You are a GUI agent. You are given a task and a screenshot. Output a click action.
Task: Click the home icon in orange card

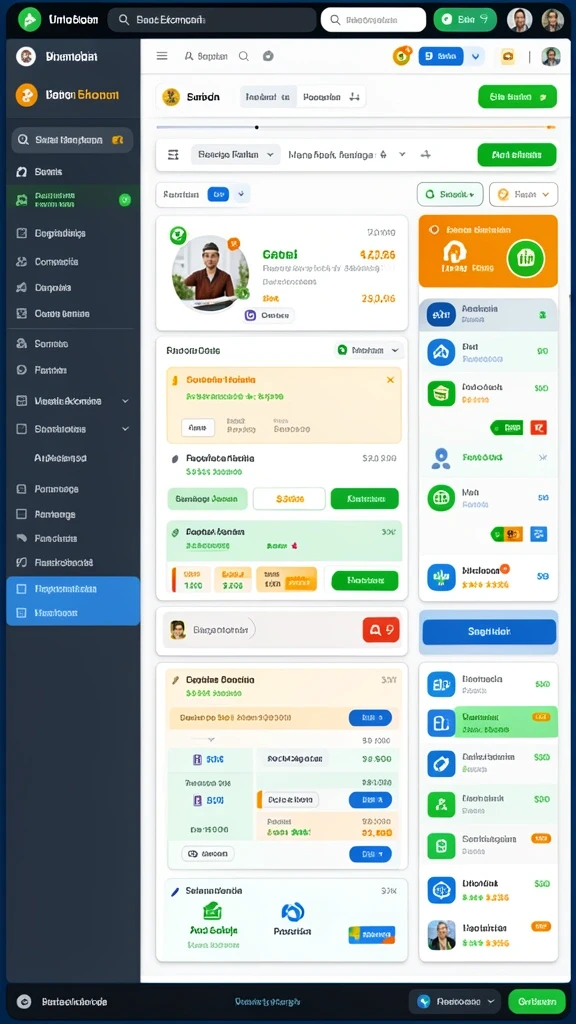(455, 253)
